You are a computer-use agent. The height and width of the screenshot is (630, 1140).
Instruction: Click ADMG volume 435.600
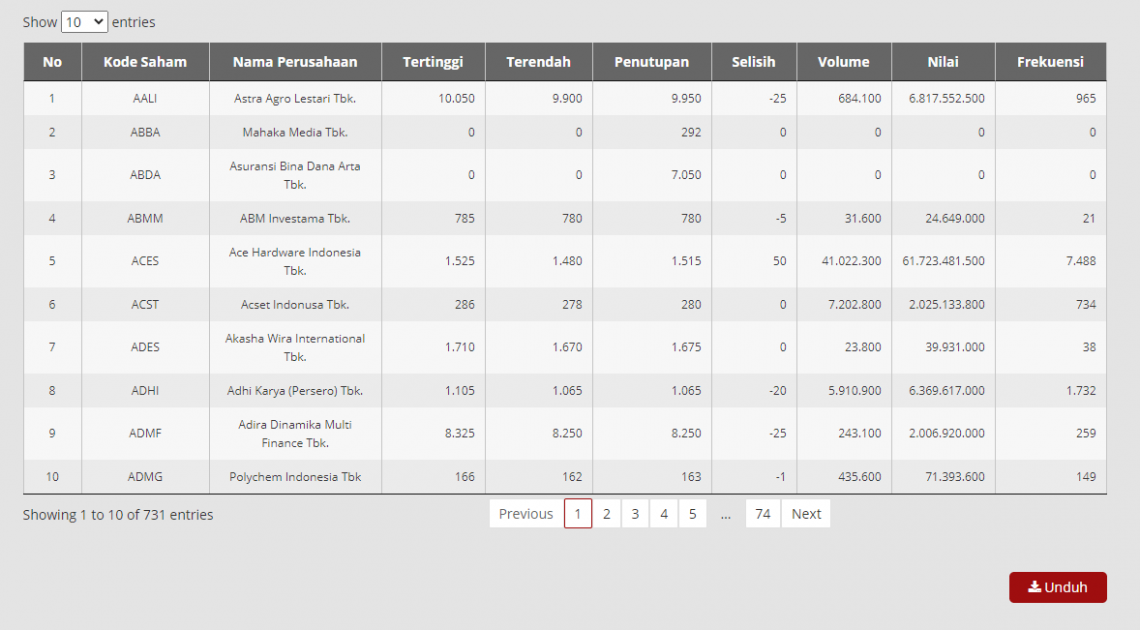click(x=859, y=477)
